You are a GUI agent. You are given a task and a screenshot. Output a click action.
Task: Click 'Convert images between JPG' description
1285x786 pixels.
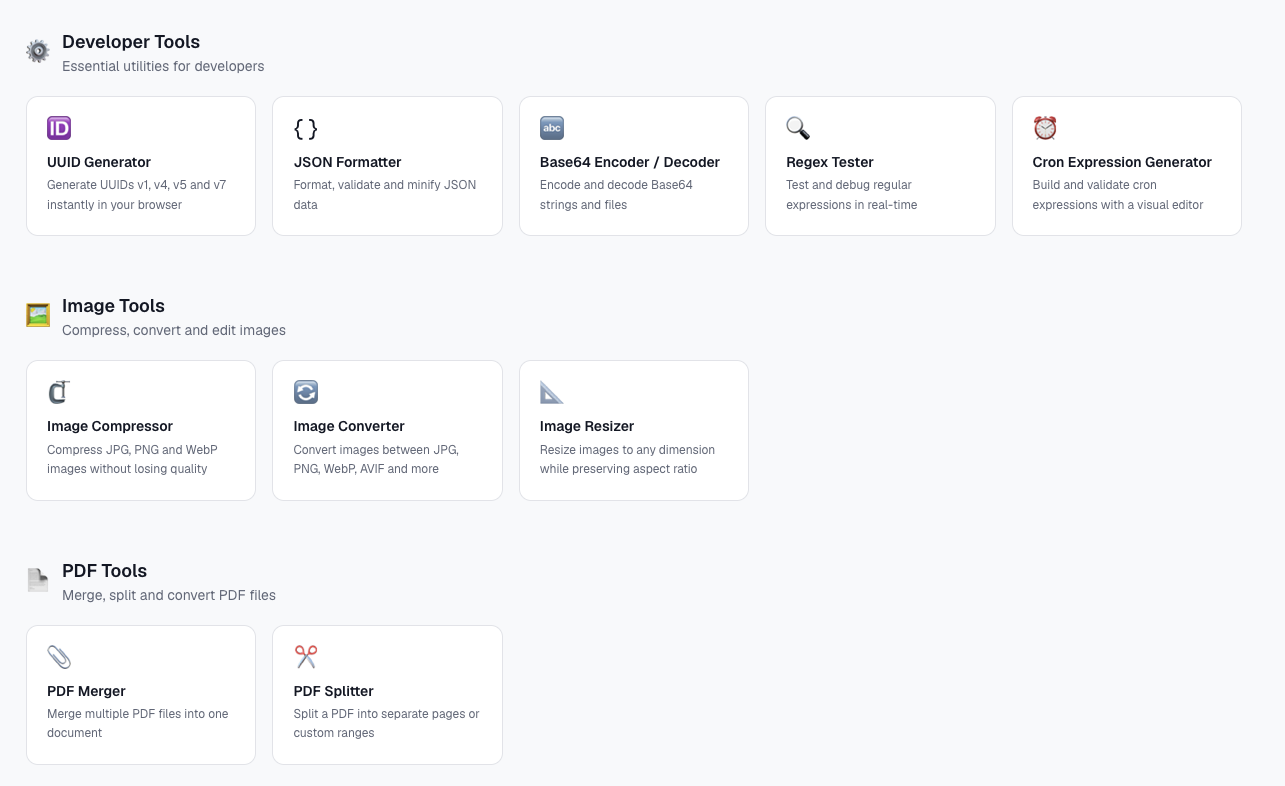376,459
